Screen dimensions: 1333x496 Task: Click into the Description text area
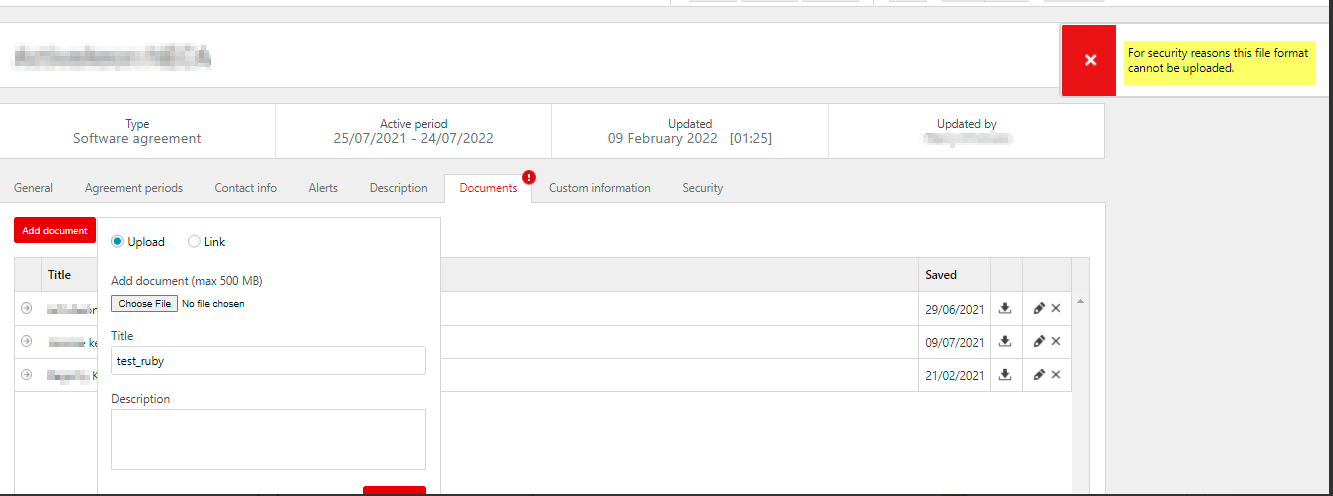[268, 439]
